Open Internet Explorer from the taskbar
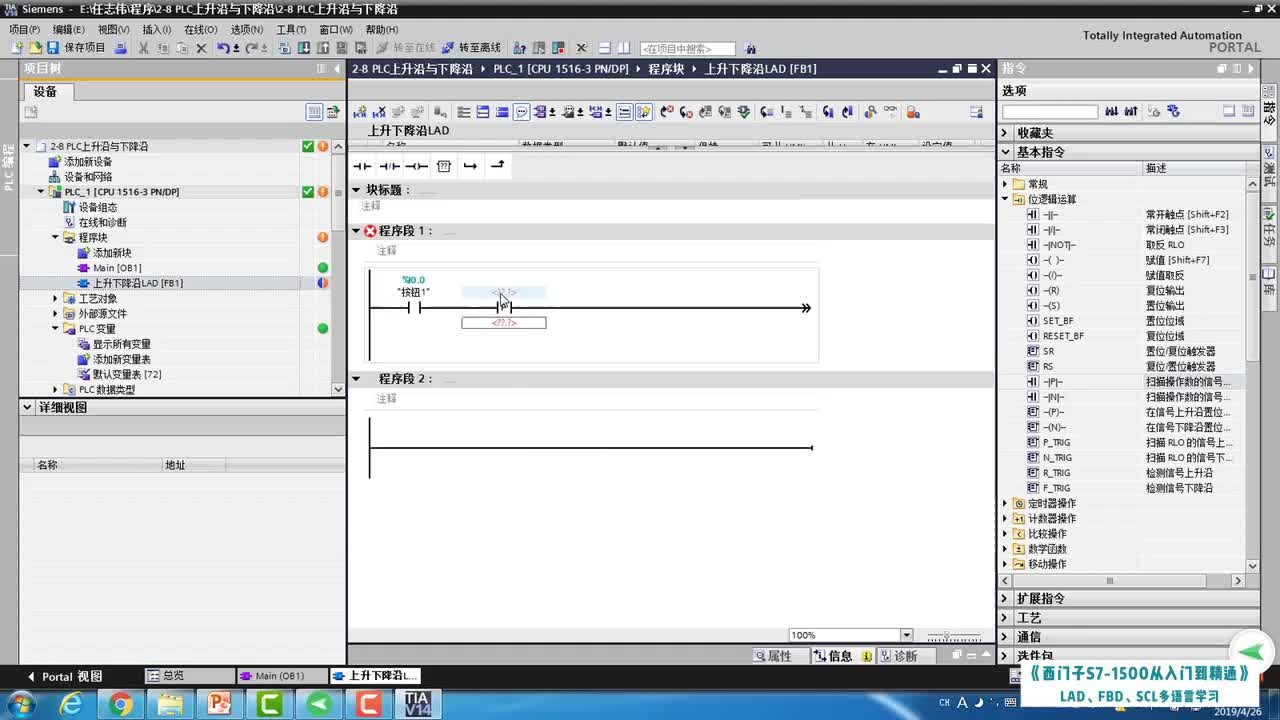 71,704
